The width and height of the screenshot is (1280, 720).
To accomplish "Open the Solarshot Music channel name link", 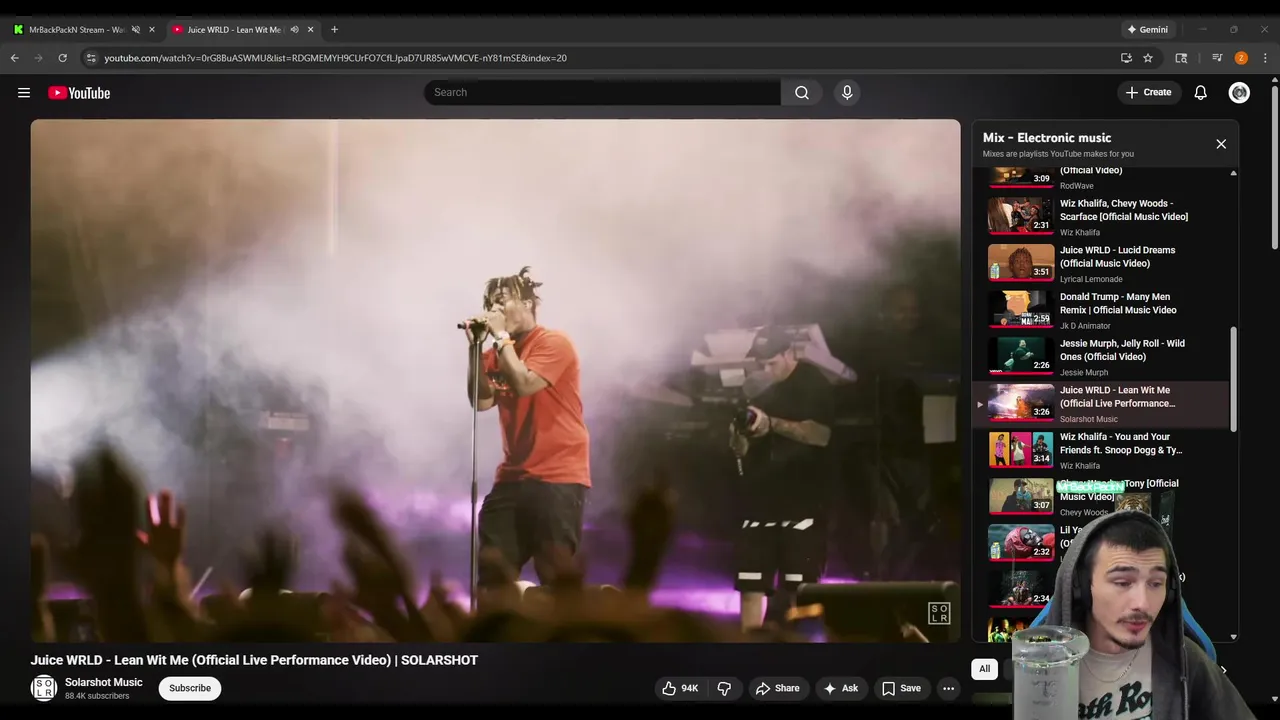I will coord(104,682).
